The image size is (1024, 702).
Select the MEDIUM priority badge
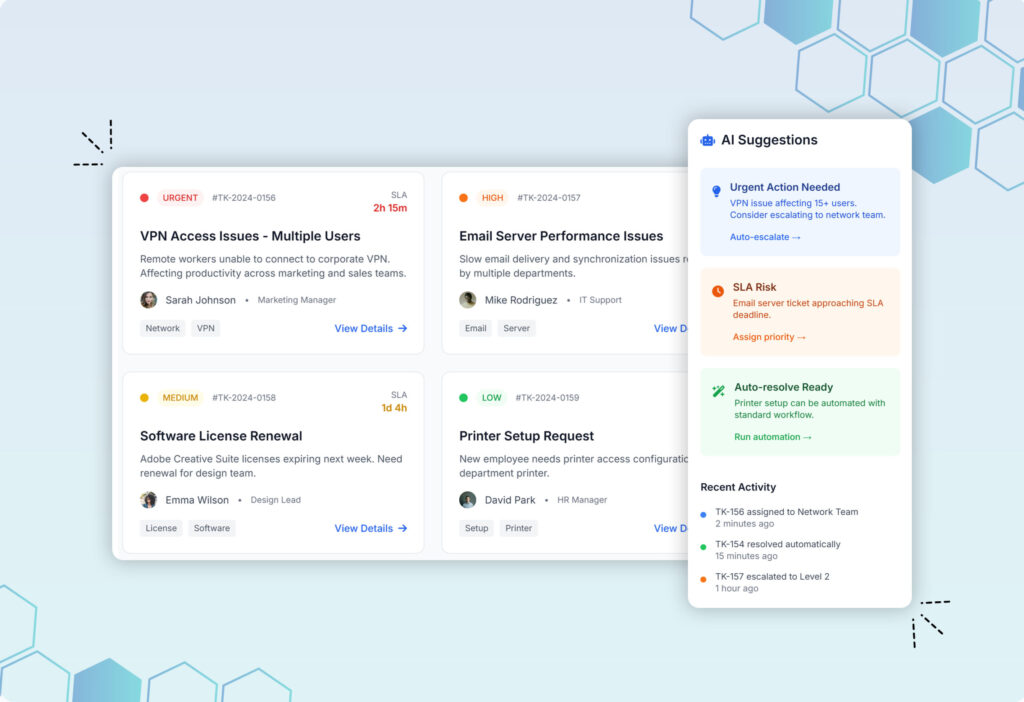tap(180, 398)
